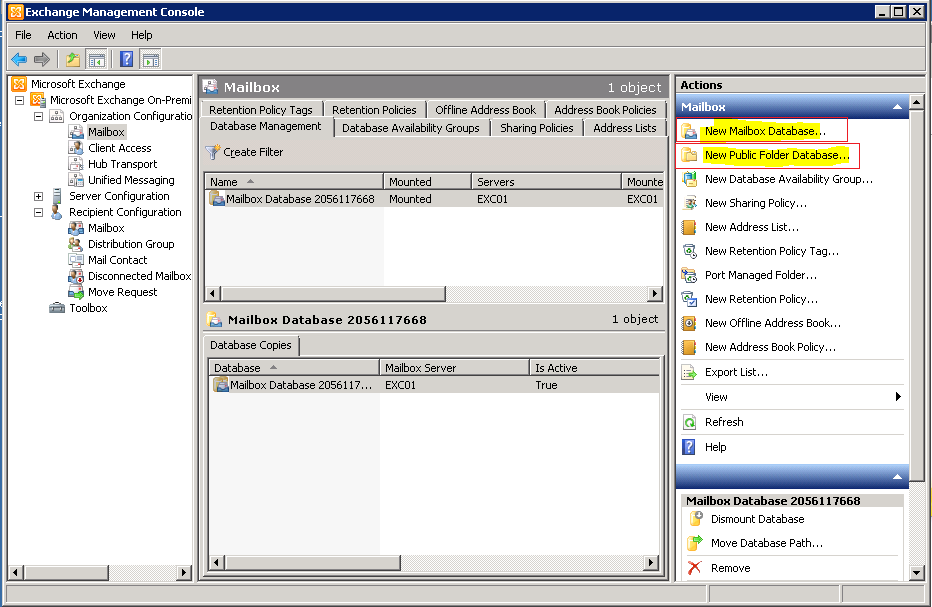Collapse the Mailbox actions section
This screenshot has width=932, height=607.
pos(897,107)
